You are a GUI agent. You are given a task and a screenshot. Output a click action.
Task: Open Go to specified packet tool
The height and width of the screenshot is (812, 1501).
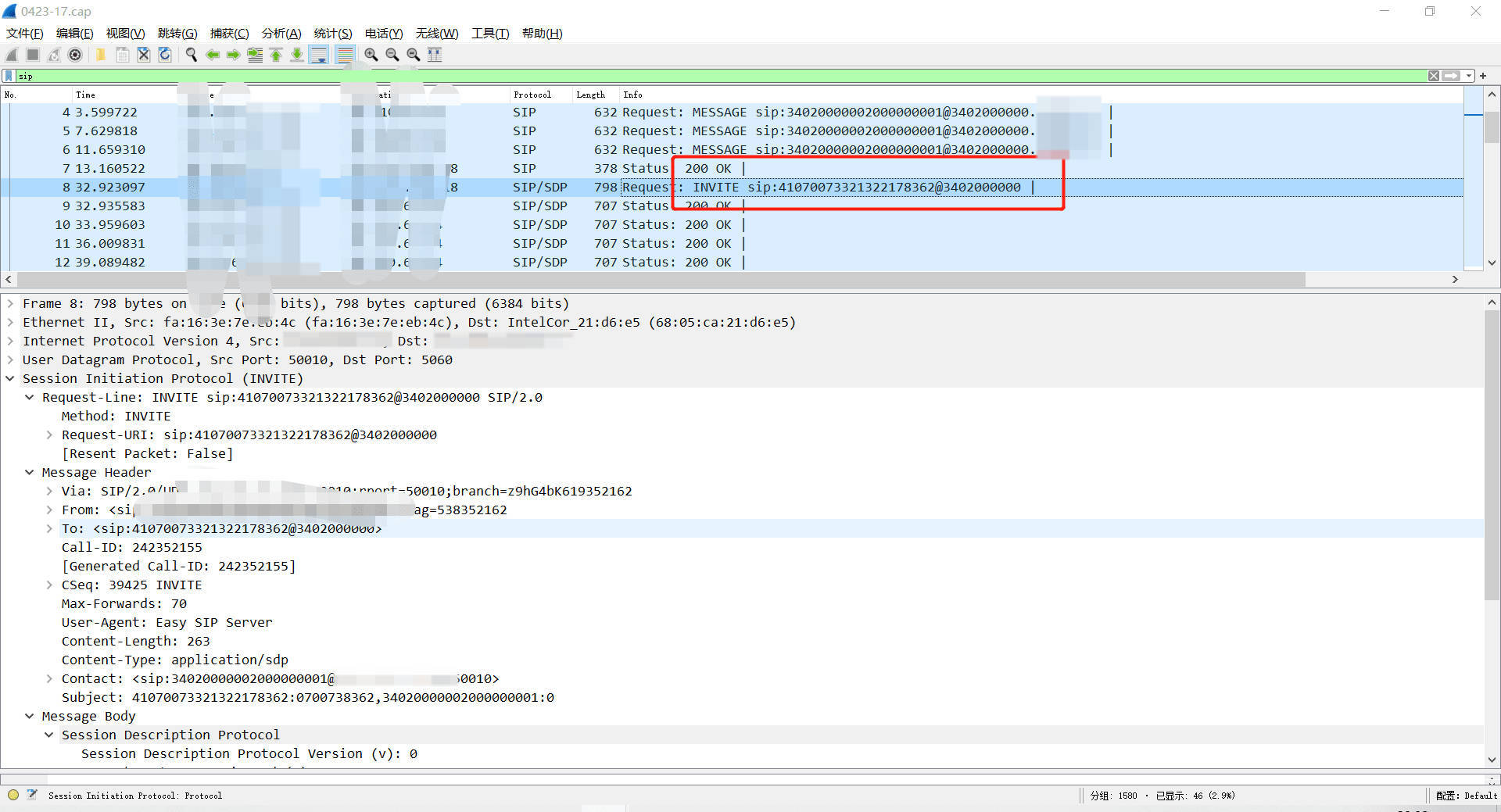click(255, 55)
